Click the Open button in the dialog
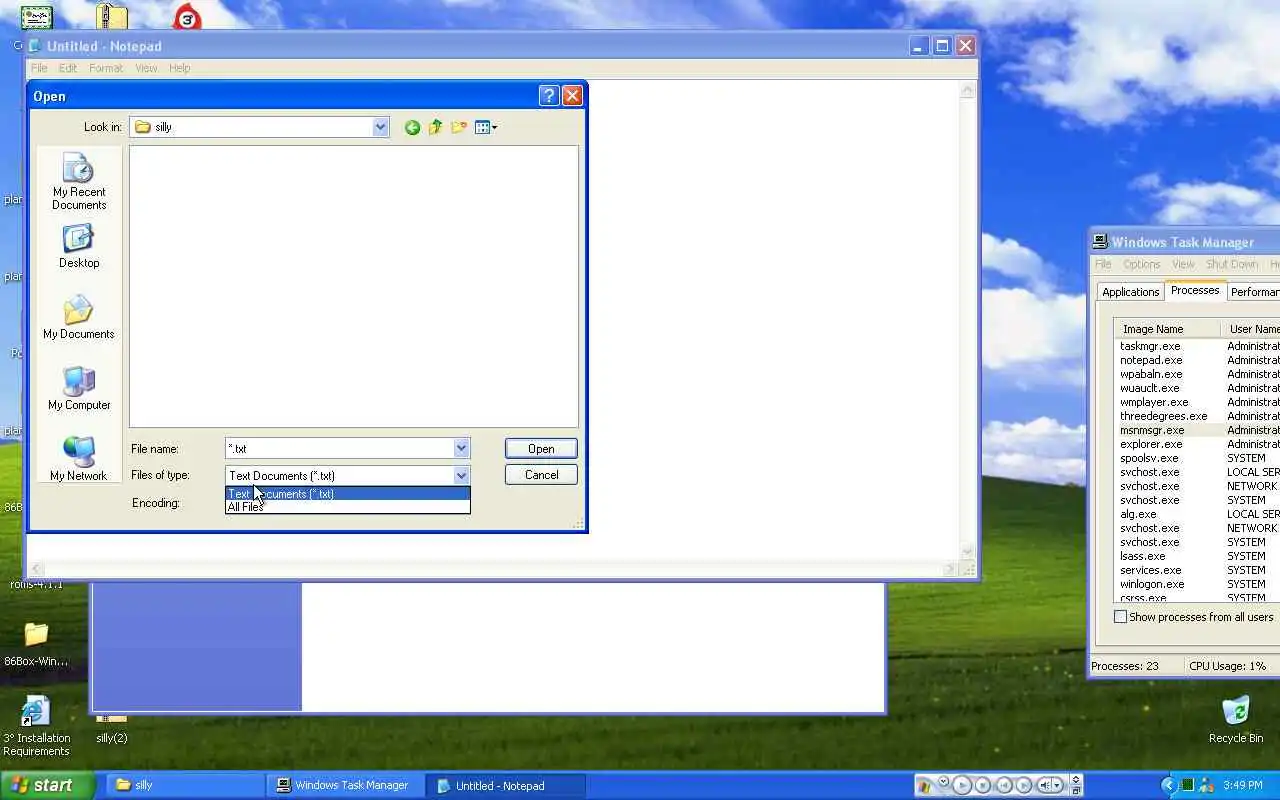This screenshot has width=1280, height=800. click(x=541, y=448)
